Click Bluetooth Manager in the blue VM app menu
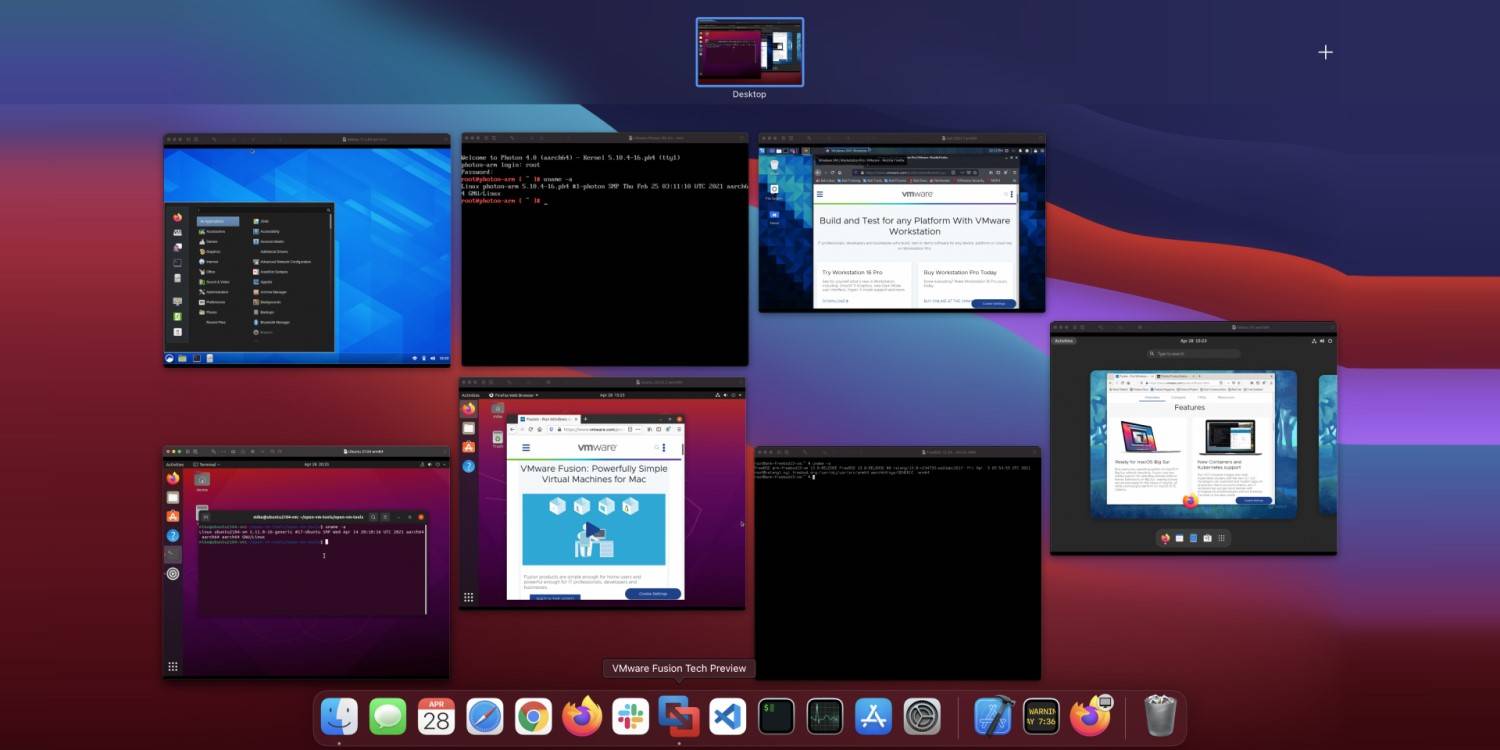This screenshot has height=750, width=1500. [270, 322]
